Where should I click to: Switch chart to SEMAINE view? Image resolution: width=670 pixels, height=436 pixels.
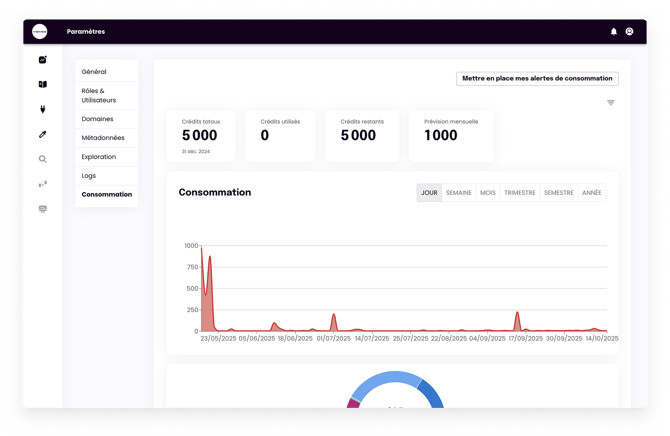(x=459, y=193)
